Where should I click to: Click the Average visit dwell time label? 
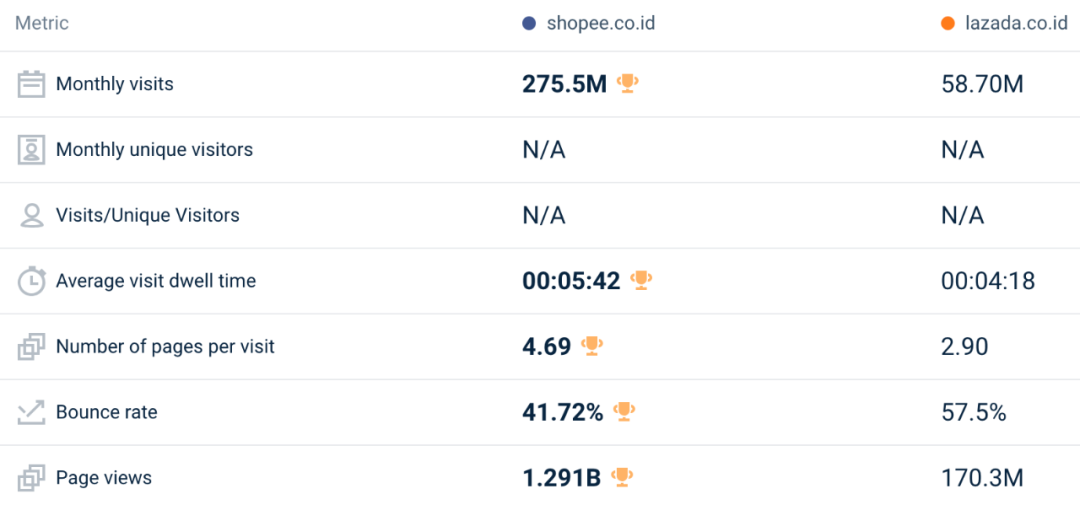click(156, 281)
